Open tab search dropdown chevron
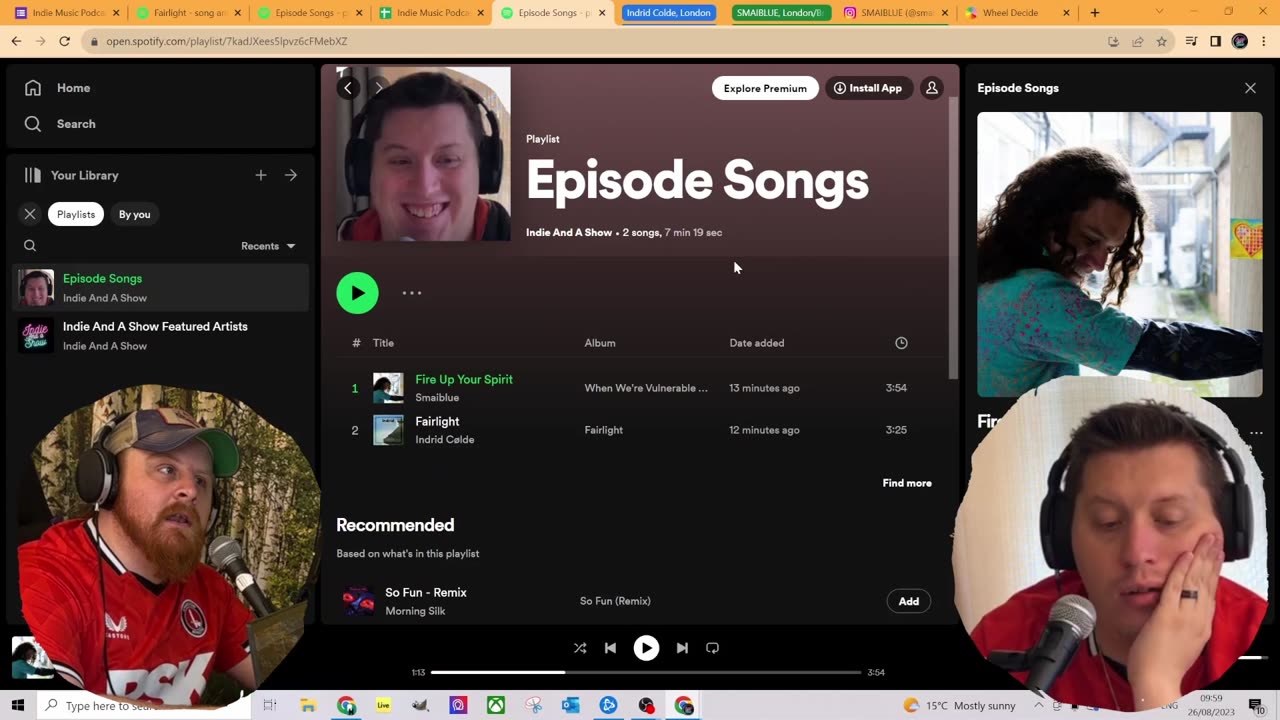The image size is (1280, 720). click(1159, 12)
